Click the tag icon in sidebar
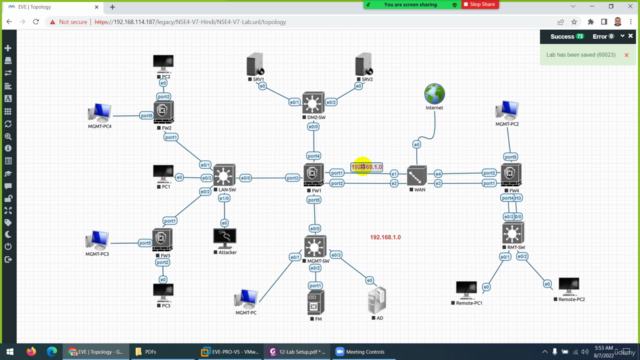The image size is (640, 360). click(x=8, y=223)
